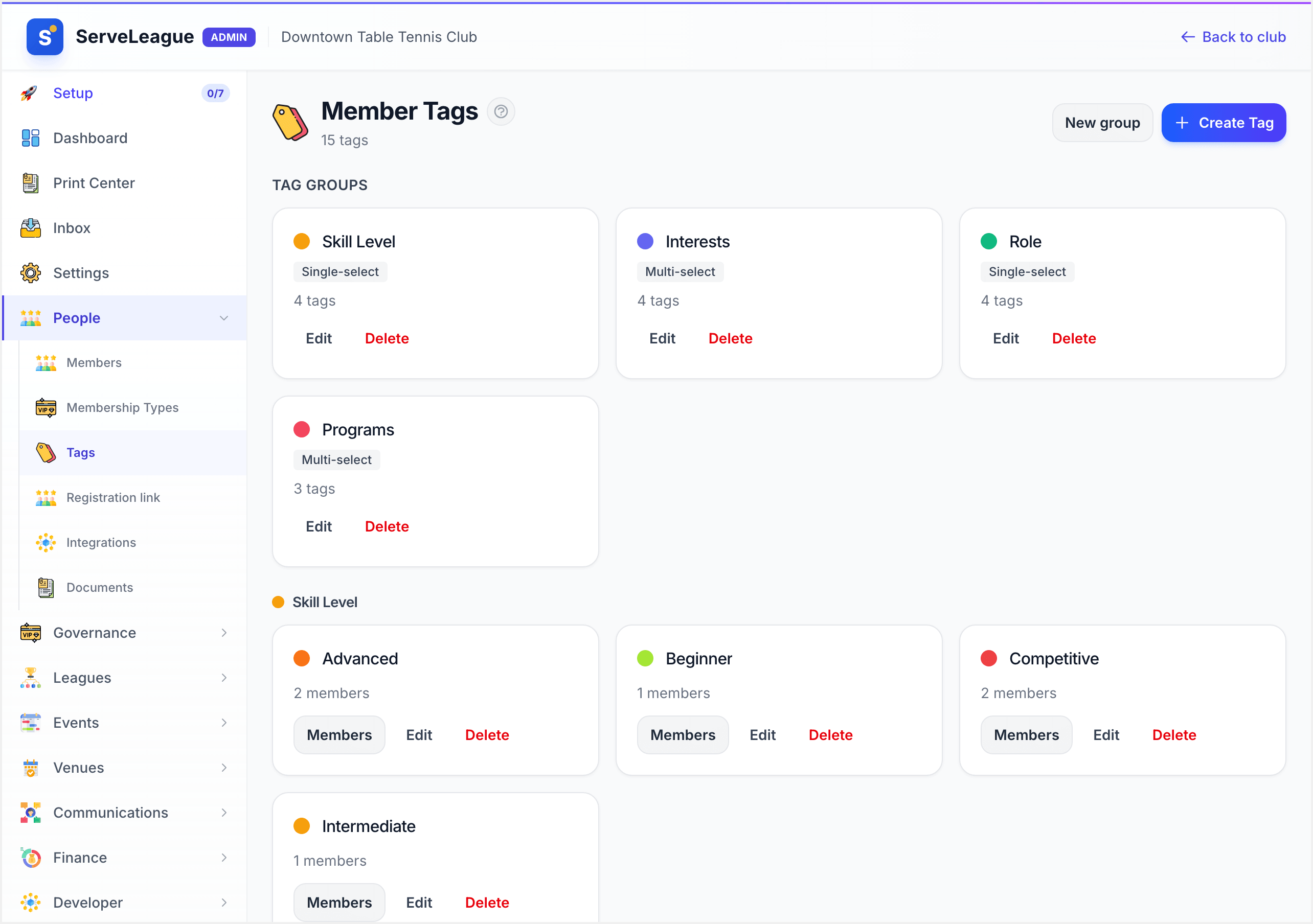Open the Members submenu item
This screenshot has width=1313, height=924.
tap(132, 362)
